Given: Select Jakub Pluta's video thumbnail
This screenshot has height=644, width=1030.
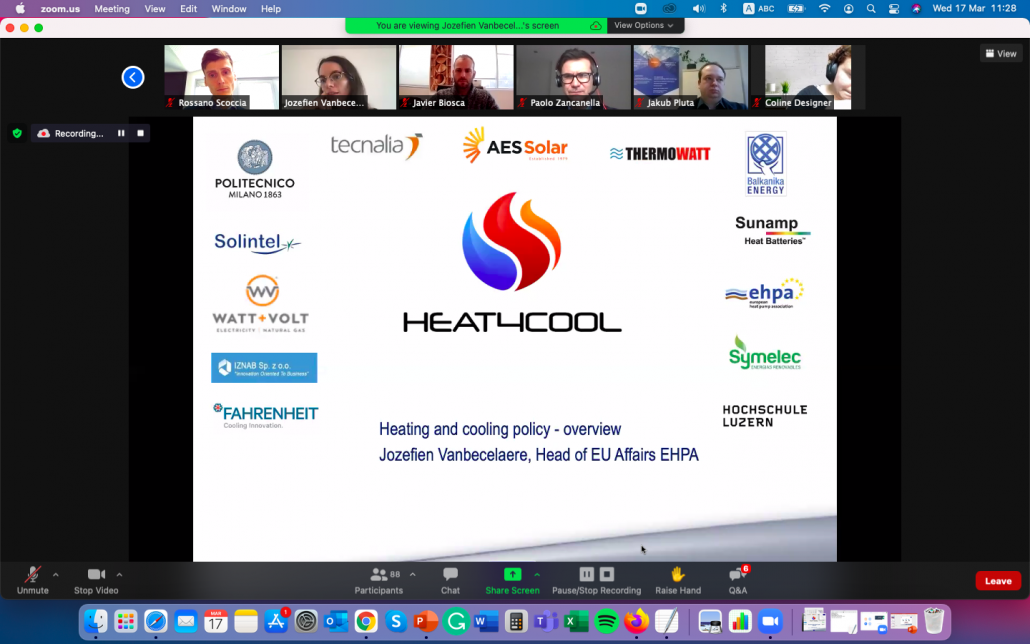Looking at the screenshot, I should point(690,77).
